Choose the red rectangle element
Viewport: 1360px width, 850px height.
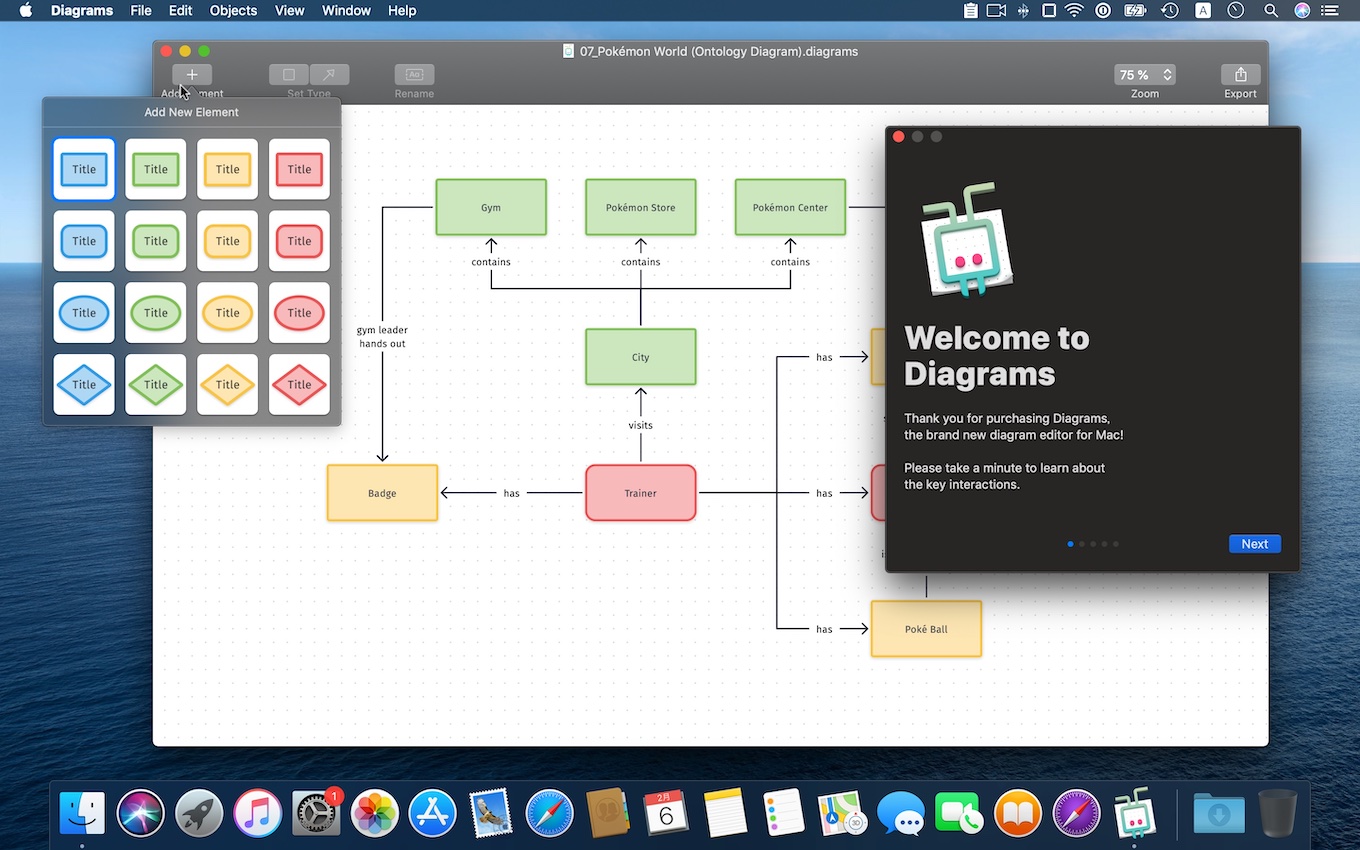point(300,169)
